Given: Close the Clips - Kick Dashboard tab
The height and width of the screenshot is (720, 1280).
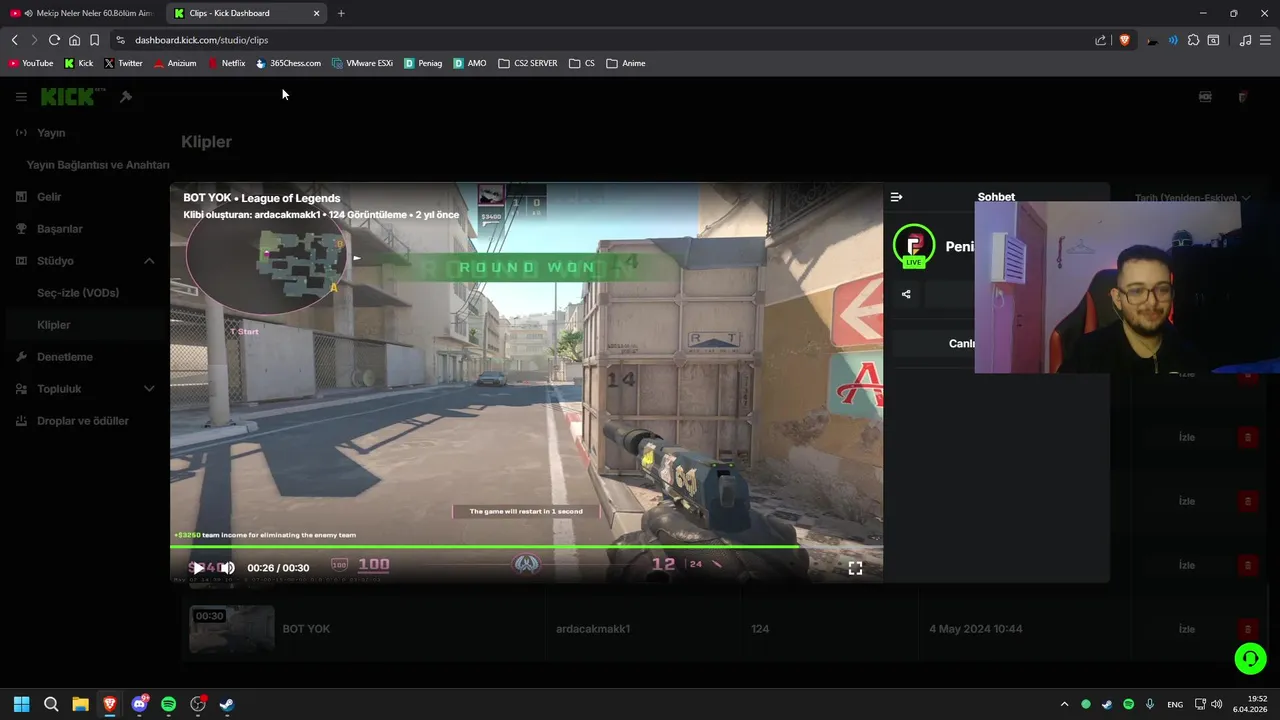Looking at the screenshot, I should 317,13.
